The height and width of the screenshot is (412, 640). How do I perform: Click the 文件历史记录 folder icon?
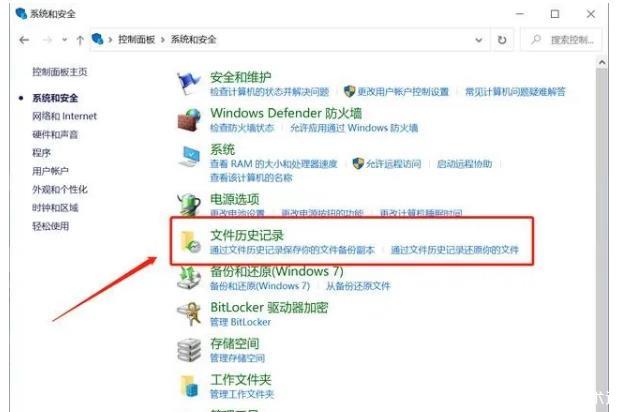[x=190, y=242]
